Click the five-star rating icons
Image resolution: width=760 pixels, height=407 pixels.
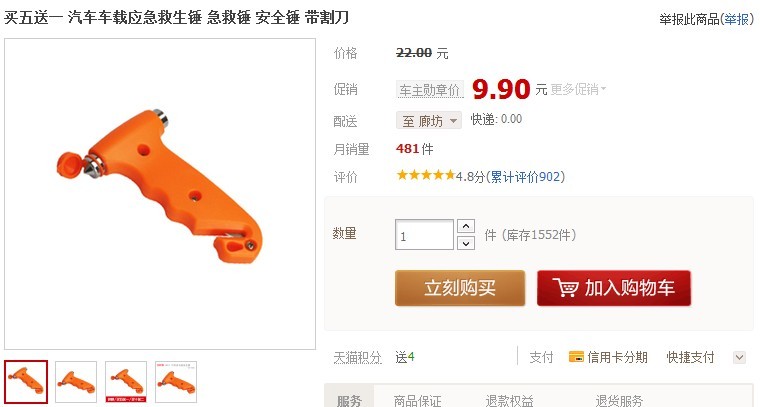coord(426,175)
